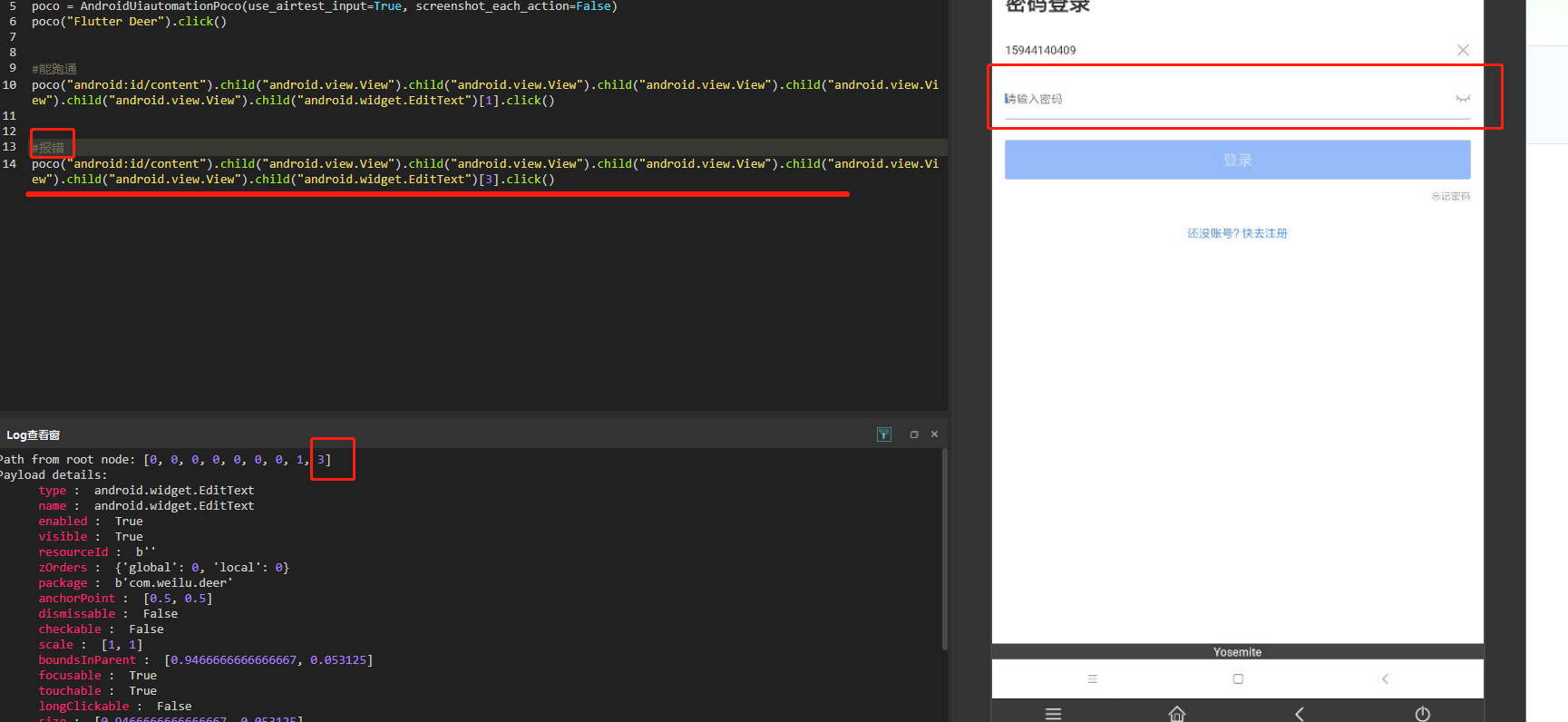This screenshot has height=722, width=1568.
Task: Tap the phone's on-screen back chevron
Action: pyautogui.click(x=1385, y=678)
